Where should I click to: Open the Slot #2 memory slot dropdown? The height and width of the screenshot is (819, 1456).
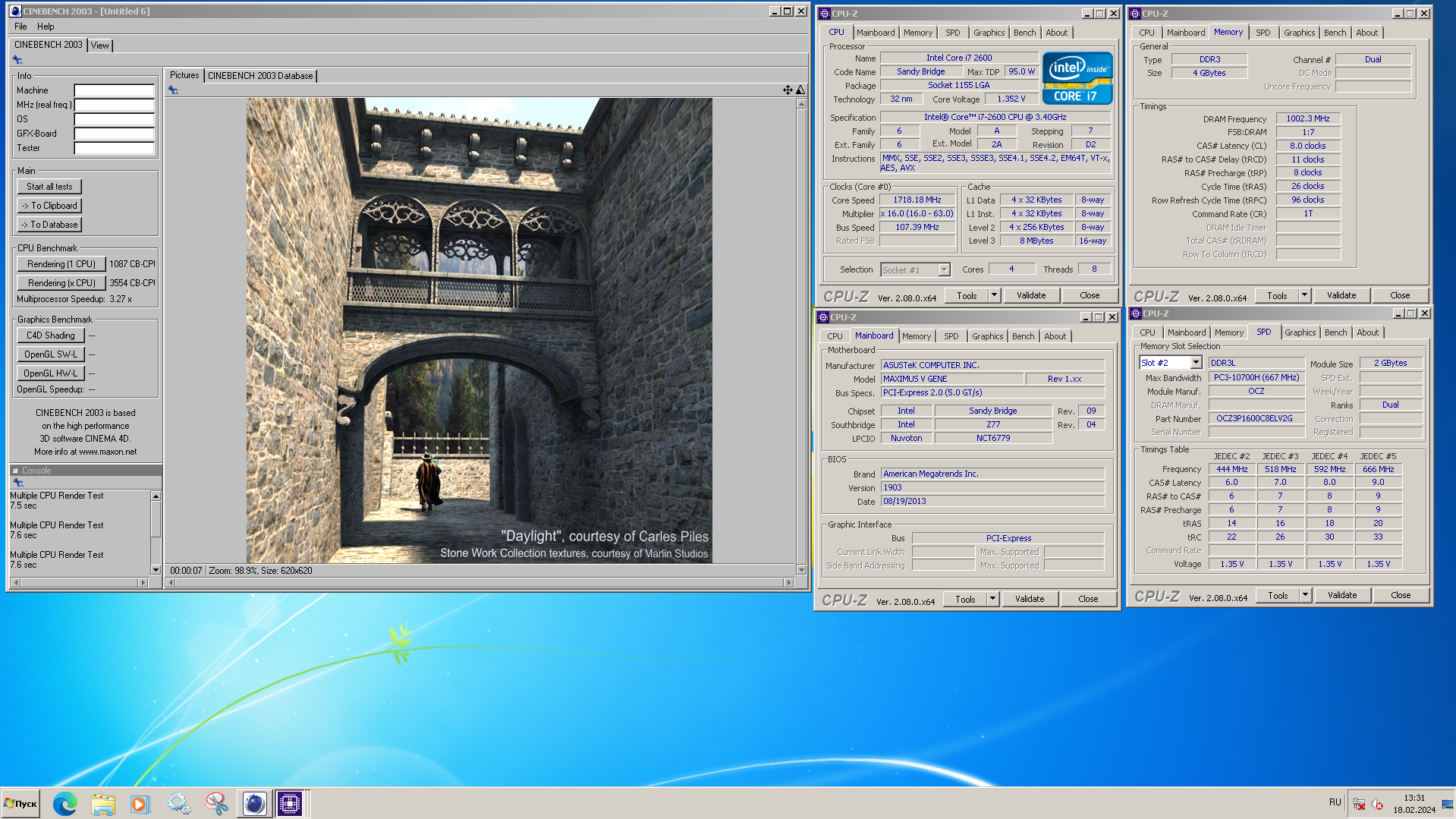click(1197, 363)
